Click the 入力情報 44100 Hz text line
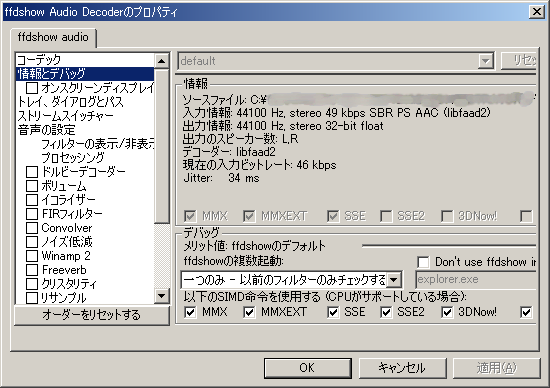The width and height of the screenshot is (550, 388). (x=336, y=113)
